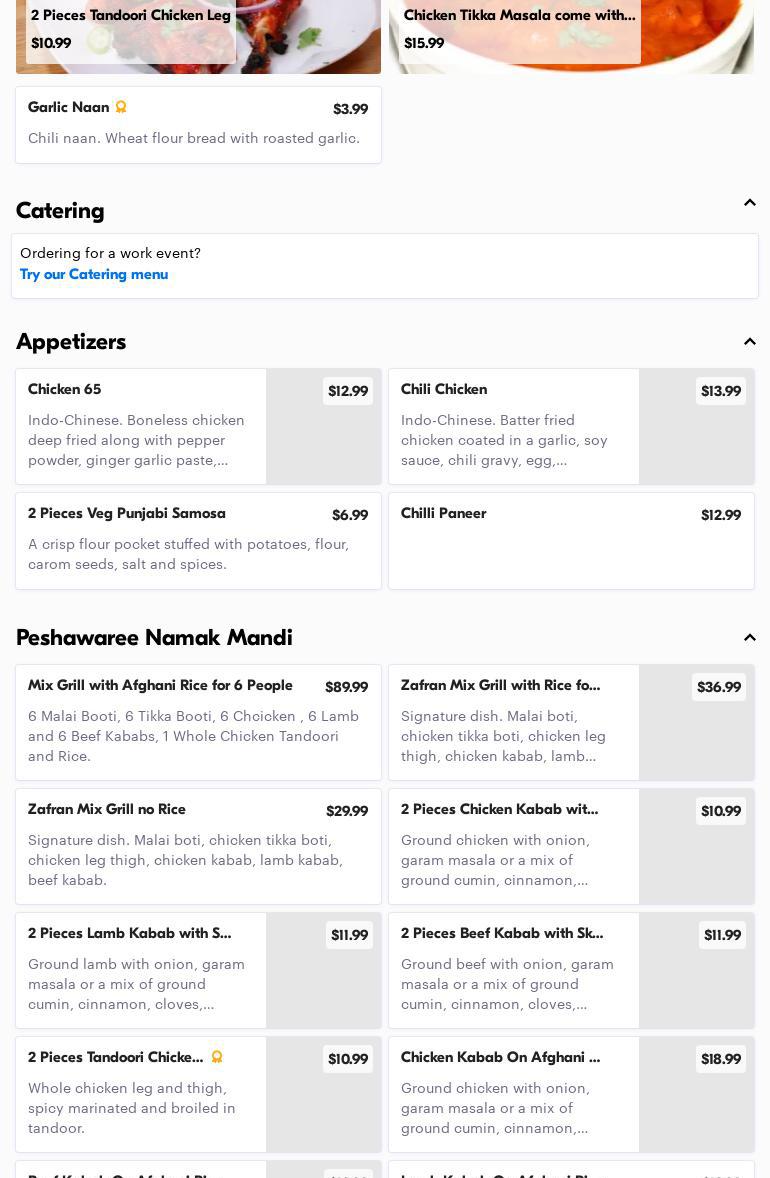Select the Chilli Paneer item
770x1178 pixels.
tap(571, 540)
